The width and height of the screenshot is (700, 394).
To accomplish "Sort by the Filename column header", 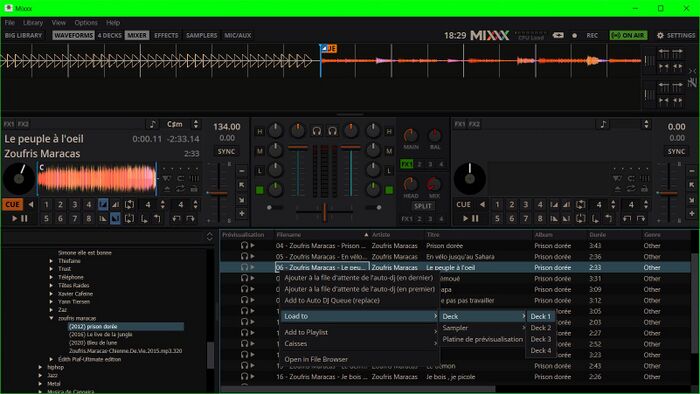I will (x=321, y=234).
